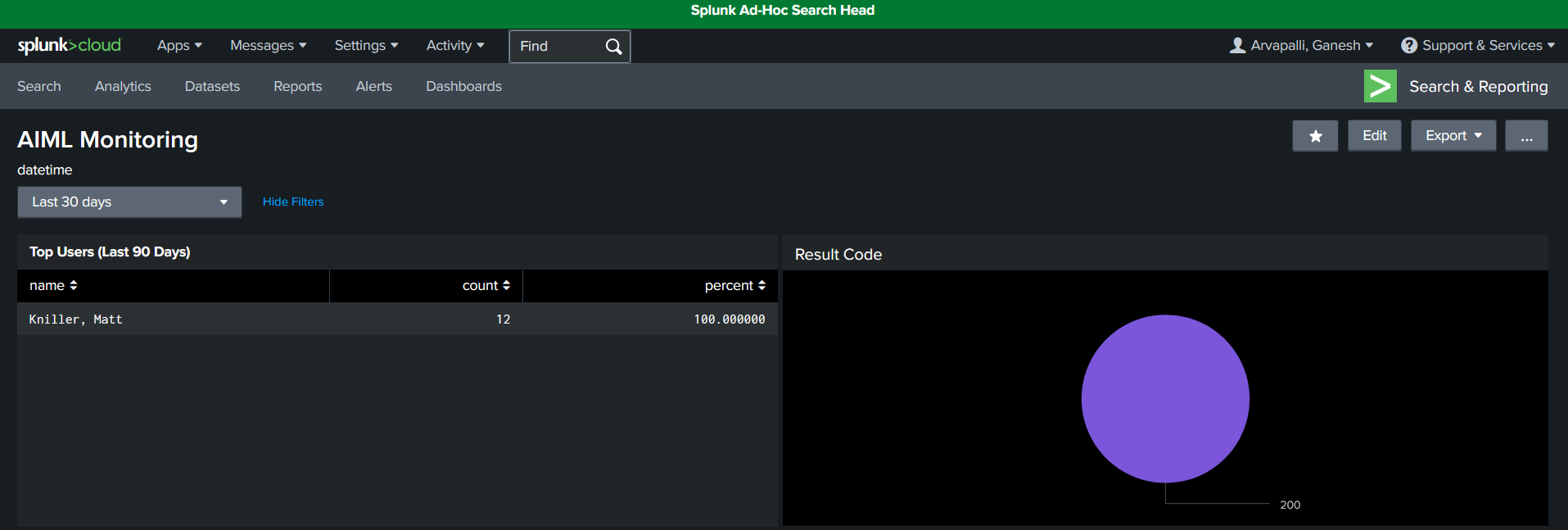Sort the table by percent column arrows

point(761,285)
